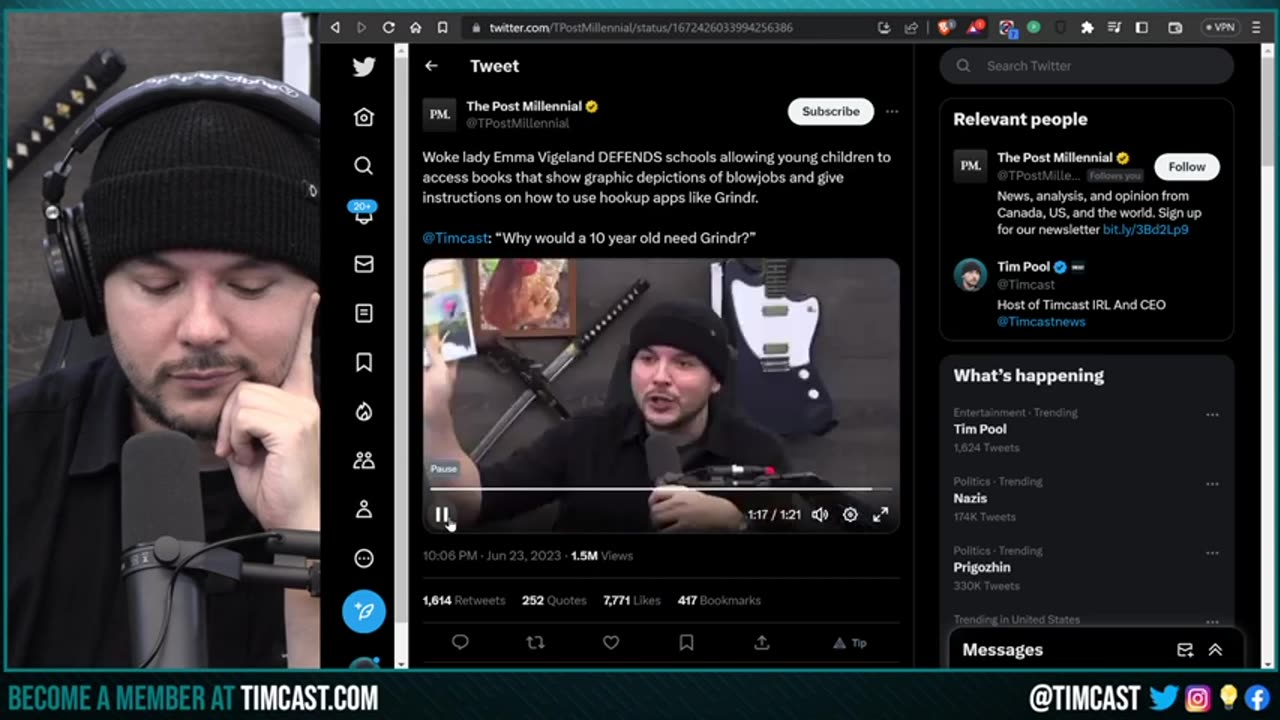This screenshot has width=1280, height=720.
Task: Open the Home feed icon
Action: coord(364,117)
